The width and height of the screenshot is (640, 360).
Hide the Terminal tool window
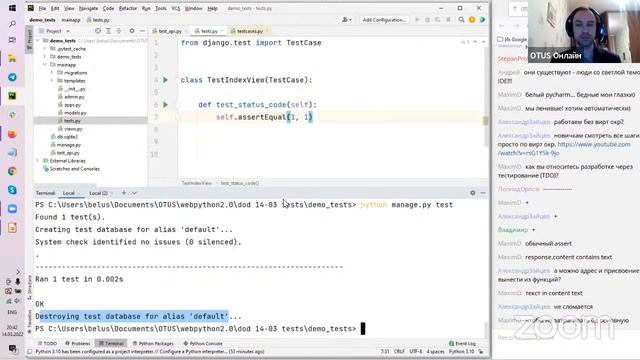click(x=483, y=193)
